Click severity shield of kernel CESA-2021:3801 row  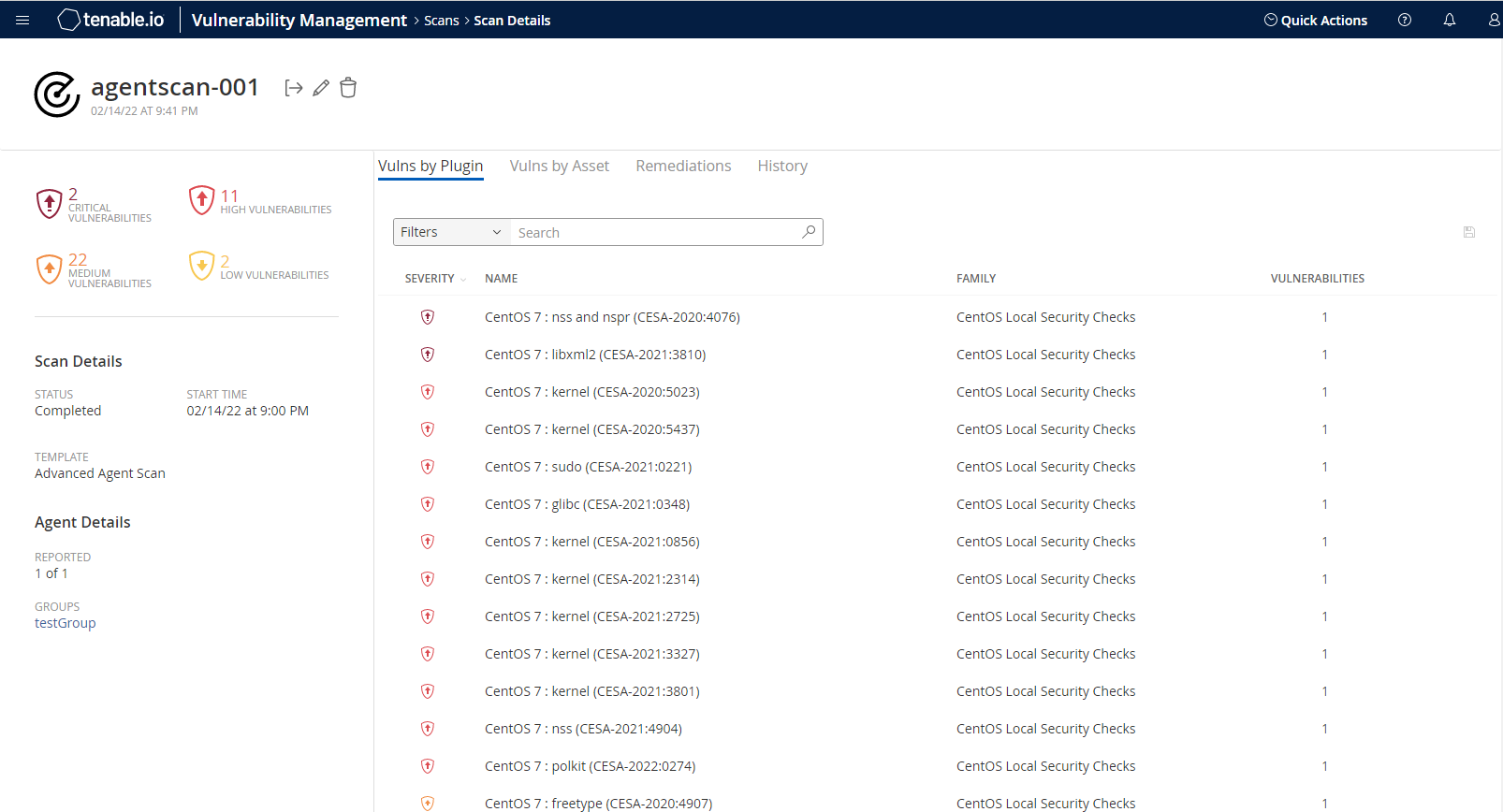pos(428,691)
